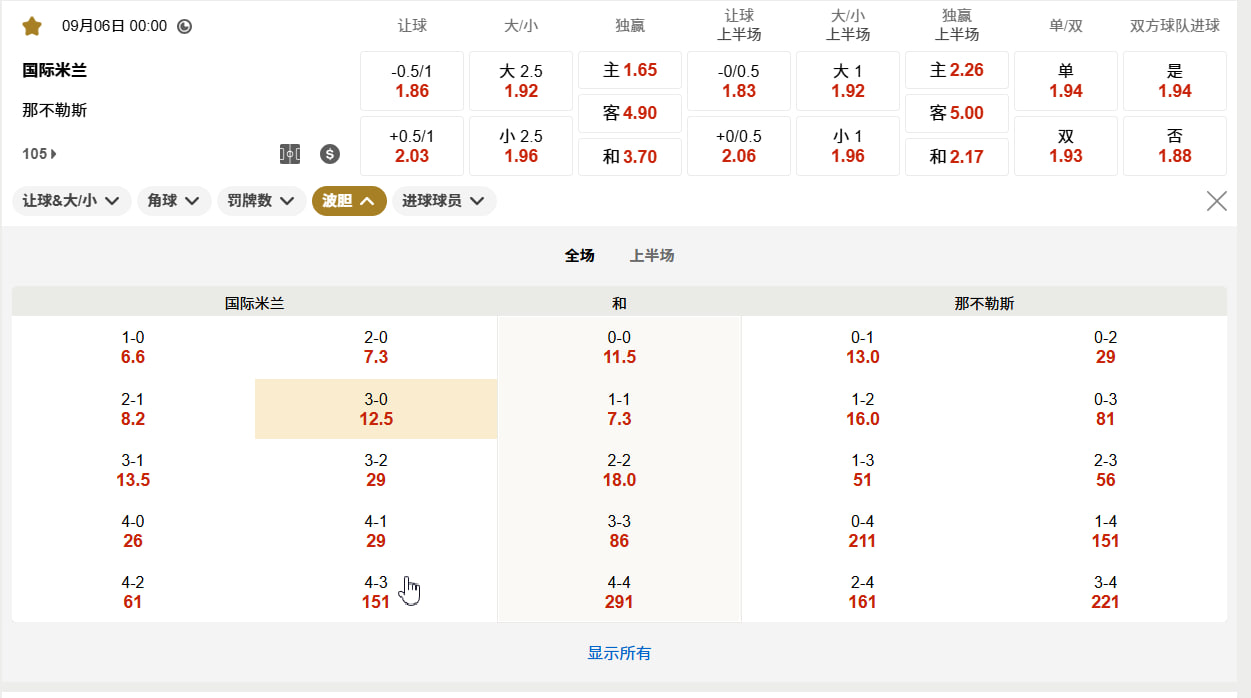Choose correct score 1-0 at 6.6
The width and height of the screenshot is (1251, 698).
[x=133, y=347]
